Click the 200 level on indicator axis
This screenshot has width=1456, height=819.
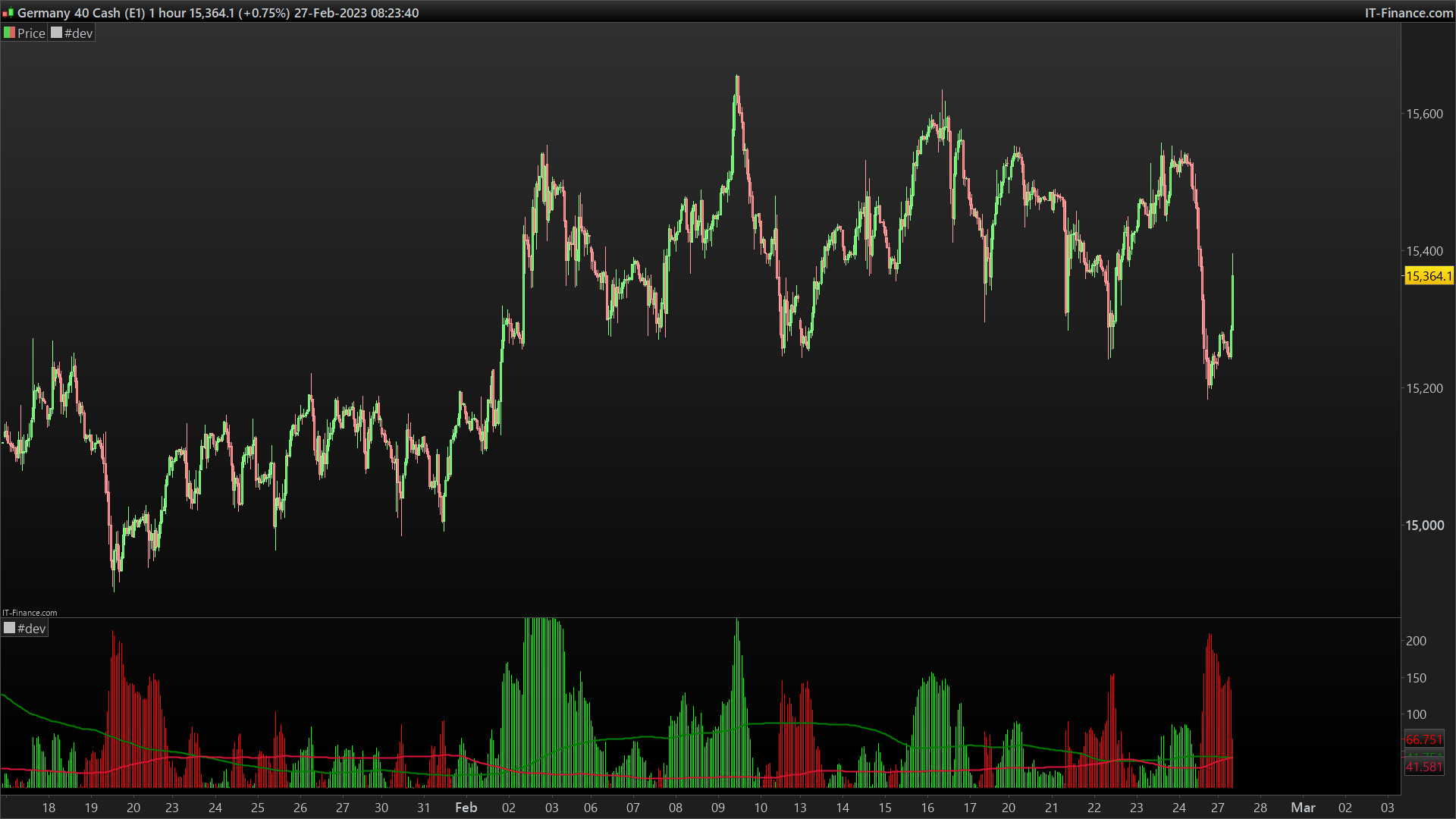pos(1416,641)
